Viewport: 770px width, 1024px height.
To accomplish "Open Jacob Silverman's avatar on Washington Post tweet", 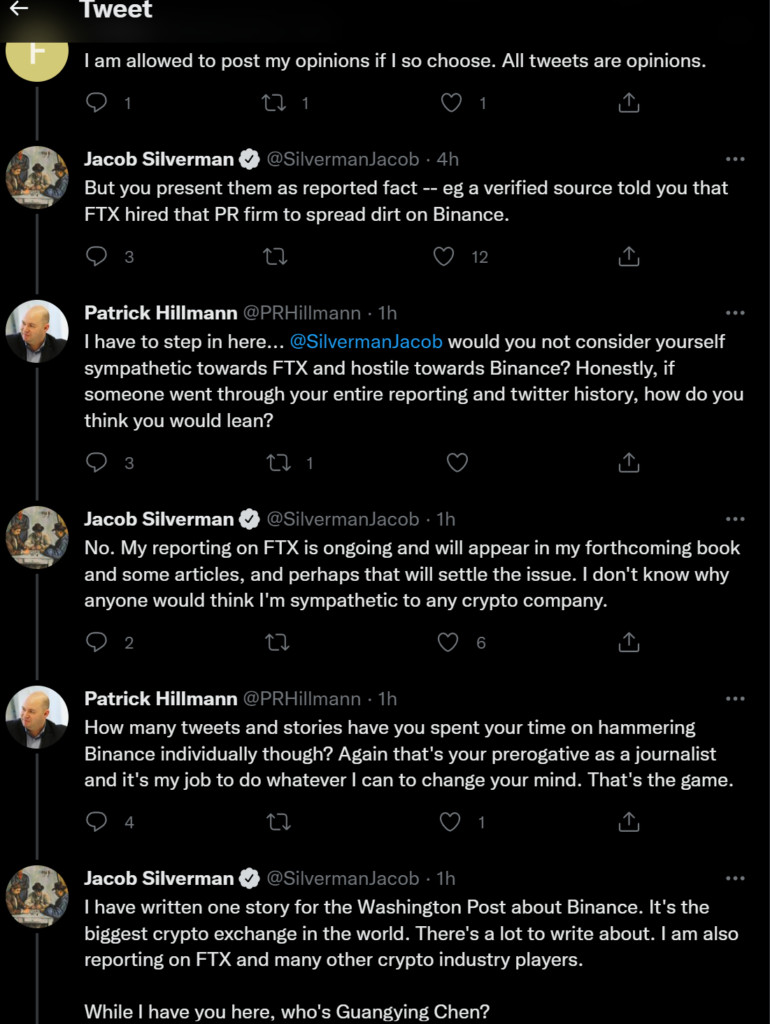I will 37,897.
